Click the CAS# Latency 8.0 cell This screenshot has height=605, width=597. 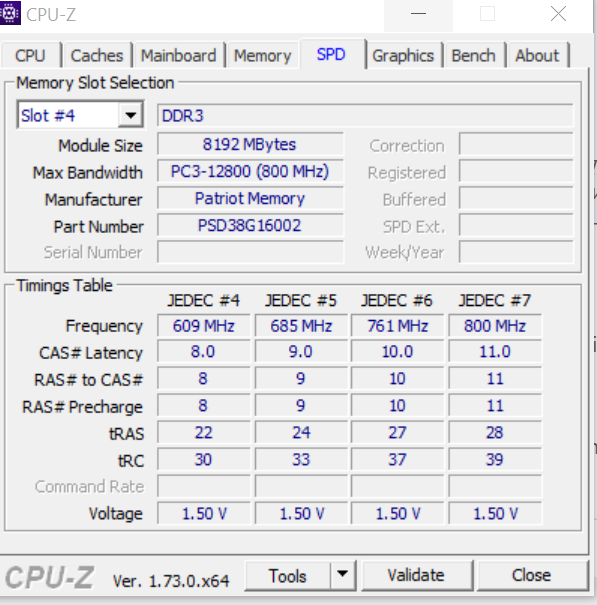(x=203, y=352)
